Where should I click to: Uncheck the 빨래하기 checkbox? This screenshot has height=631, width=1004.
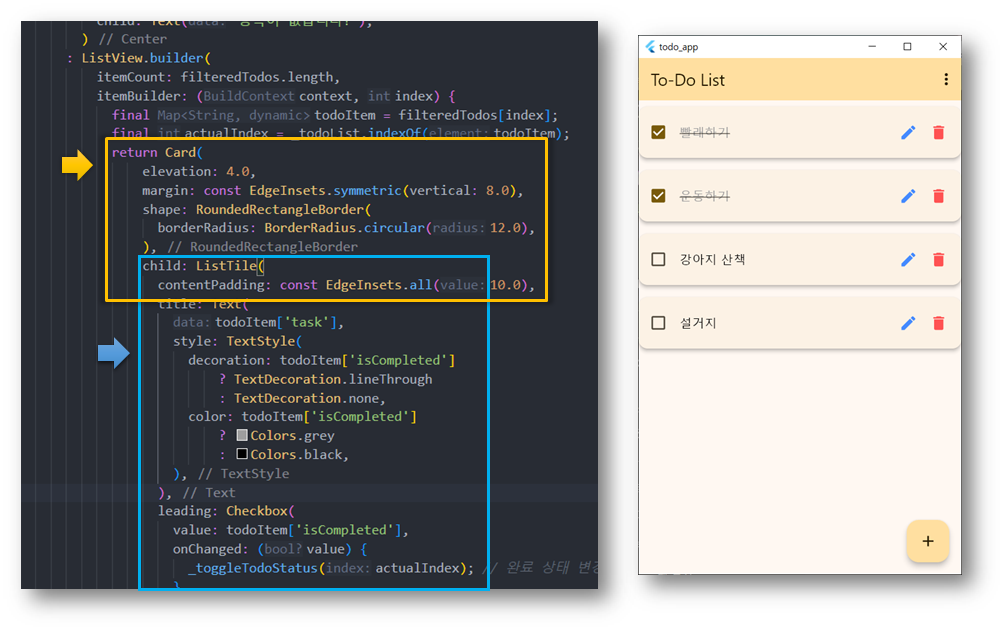pos(658,132)
